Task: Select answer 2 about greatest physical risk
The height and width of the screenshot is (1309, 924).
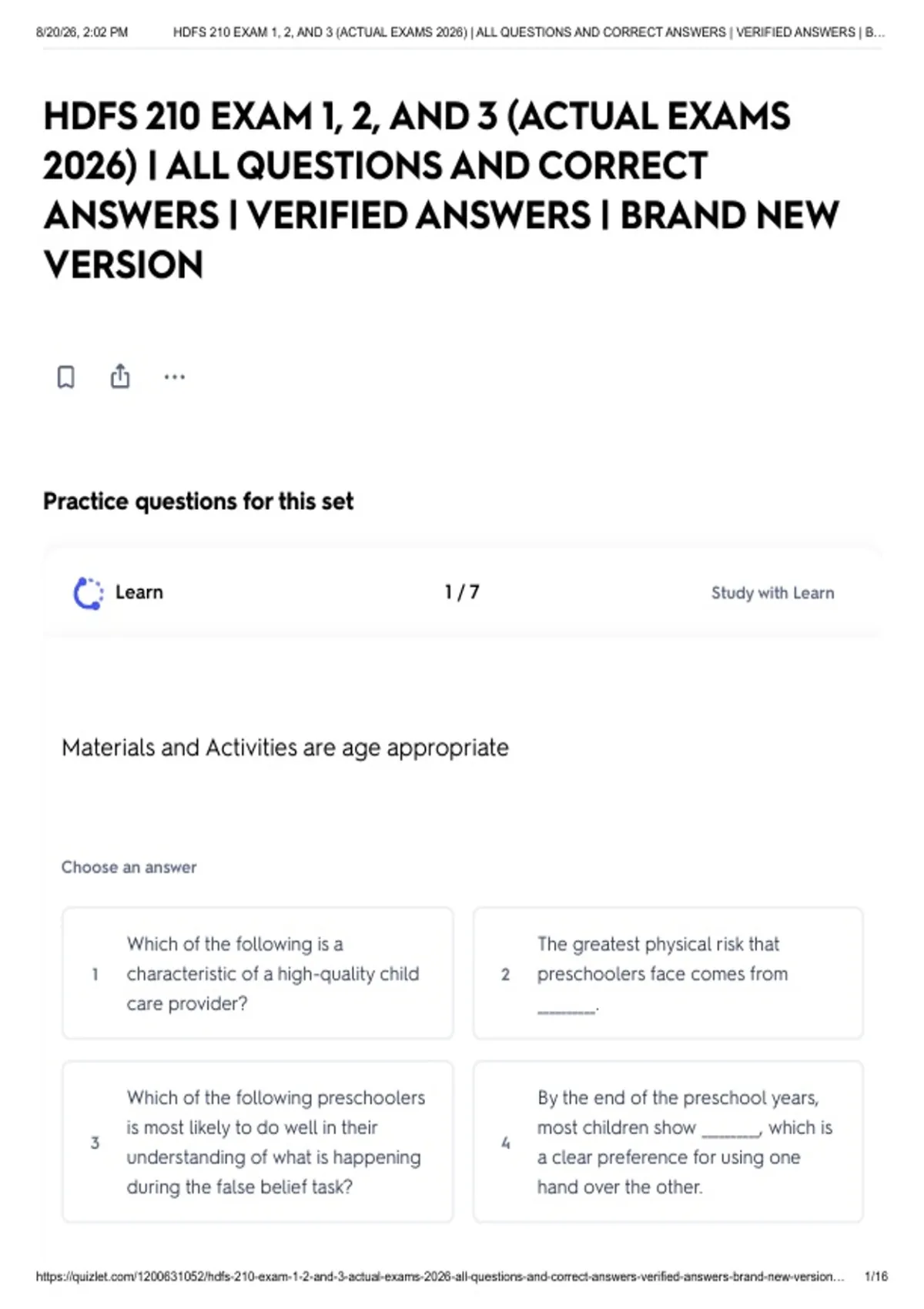Action: point(668,973)
